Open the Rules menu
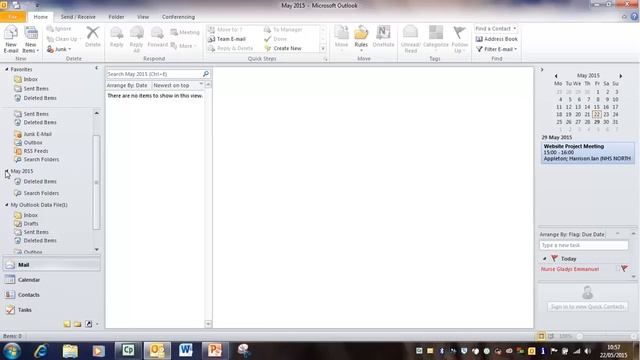The width and height of the screenshot is (640, 360). [x=361, y=39]
